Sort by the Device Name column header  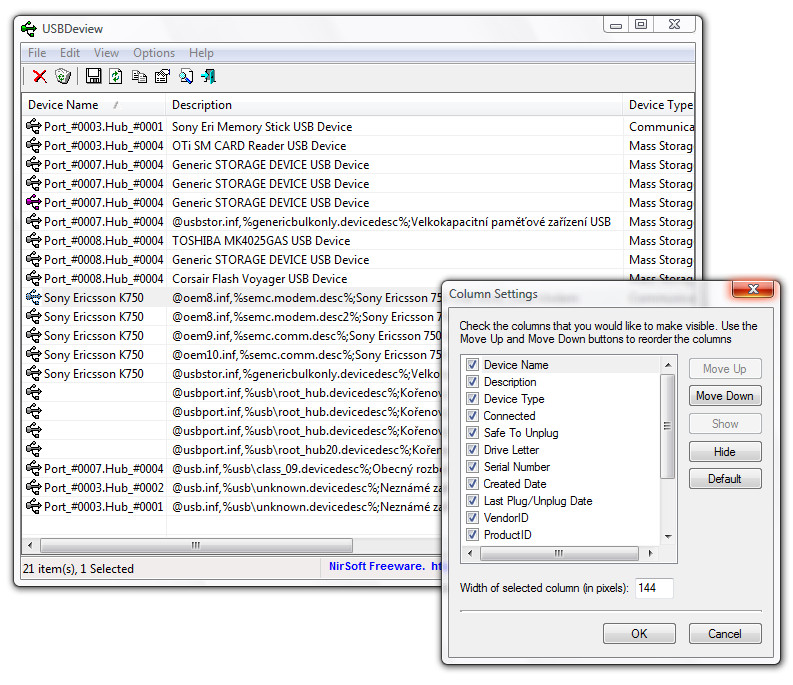94,105
